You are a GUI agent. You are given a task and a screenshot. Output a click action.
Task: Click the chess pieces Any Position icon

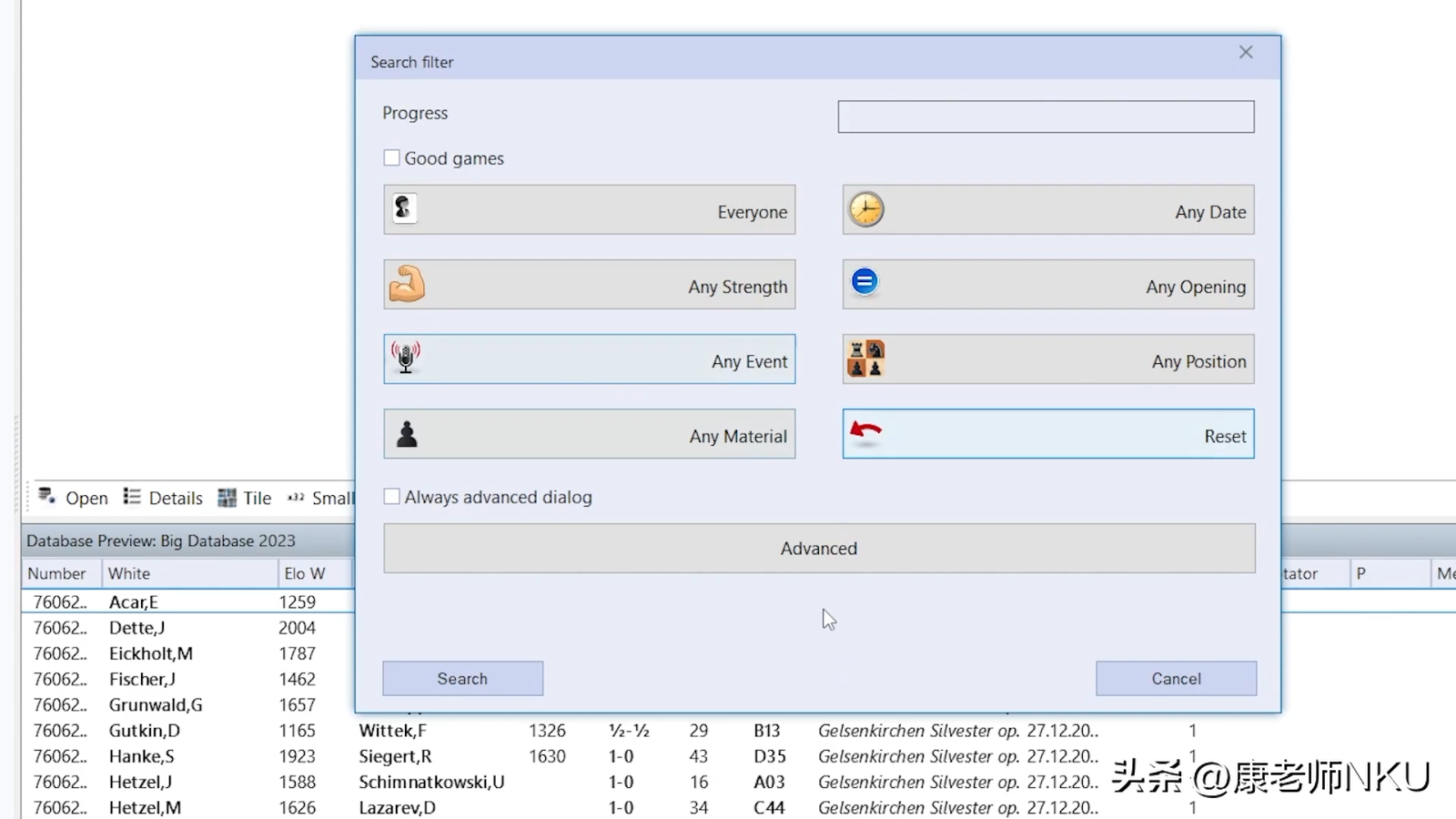pos(865,359)
